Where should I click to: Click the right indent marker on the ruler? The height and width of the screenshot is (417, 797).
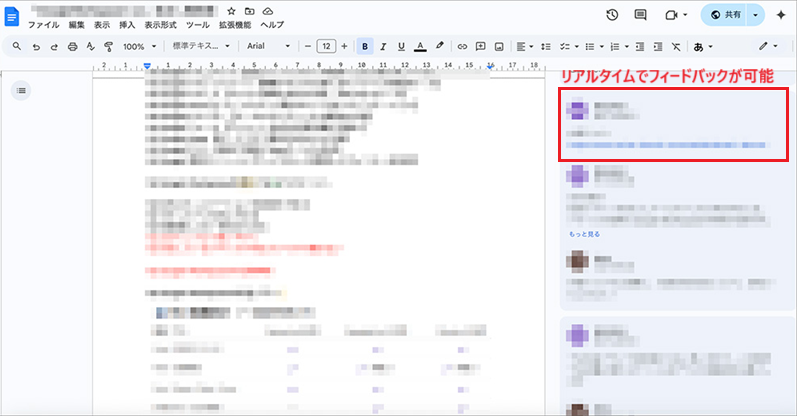point(490,66)
